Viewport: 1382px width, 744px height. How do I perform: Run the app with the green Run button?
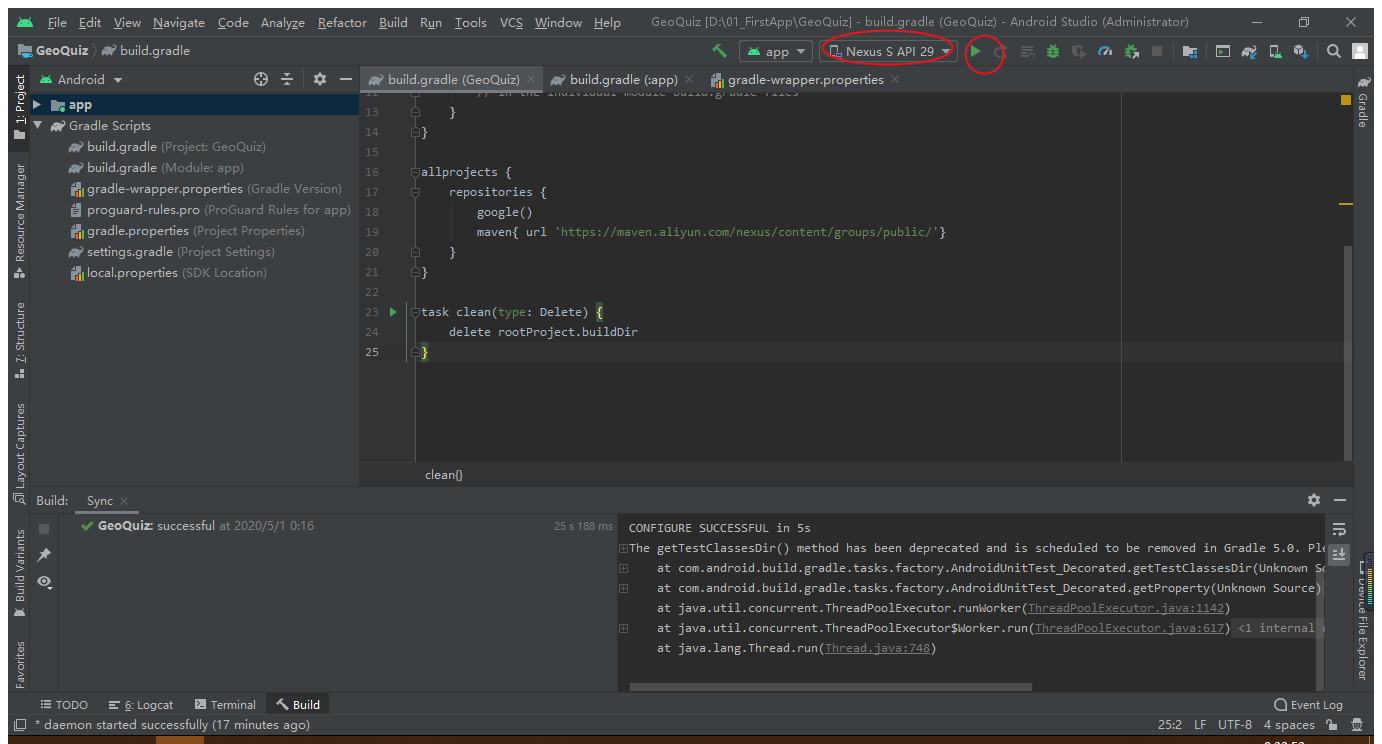[x=975, y=50]
